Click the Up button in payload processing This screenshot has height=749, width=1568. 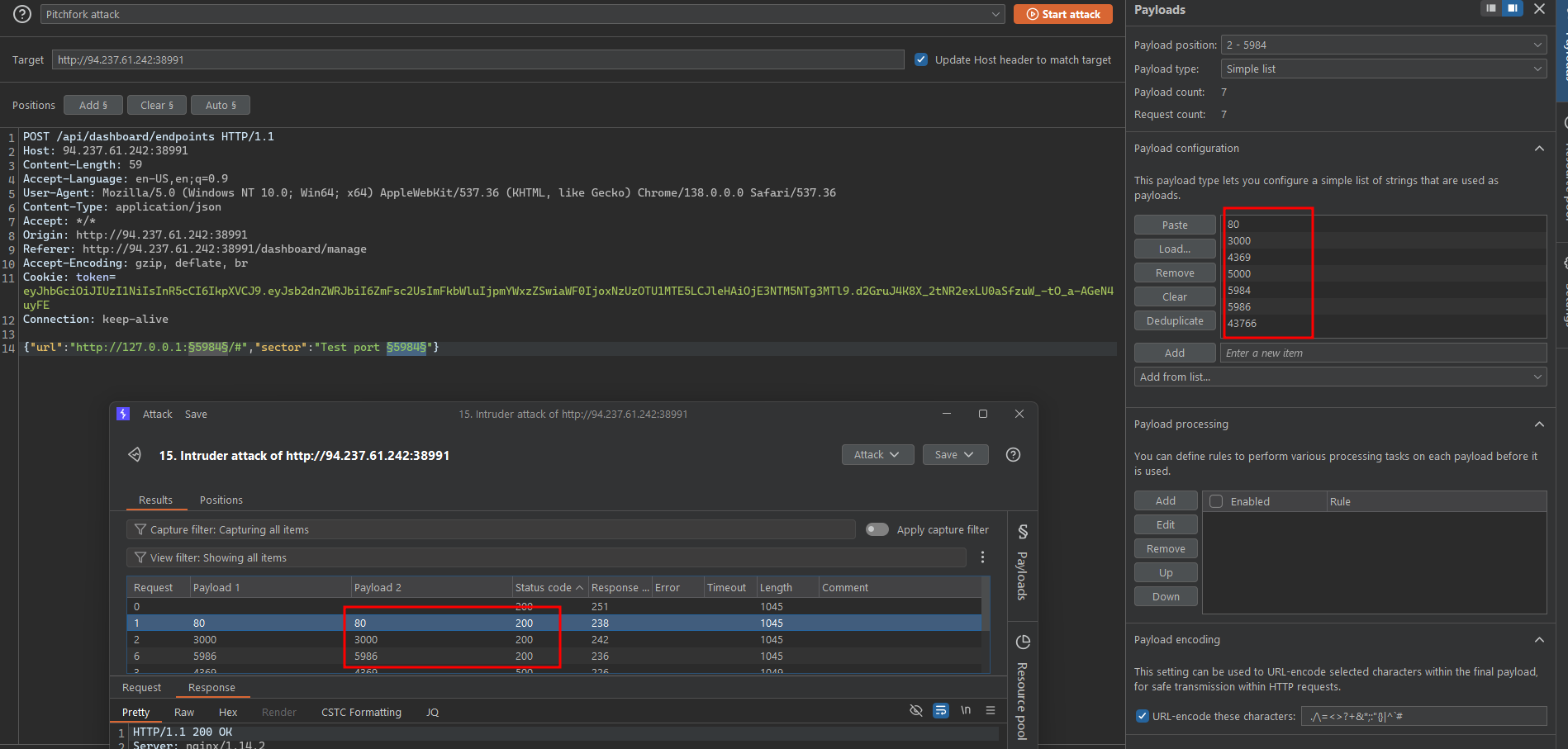pos(1166,572)
